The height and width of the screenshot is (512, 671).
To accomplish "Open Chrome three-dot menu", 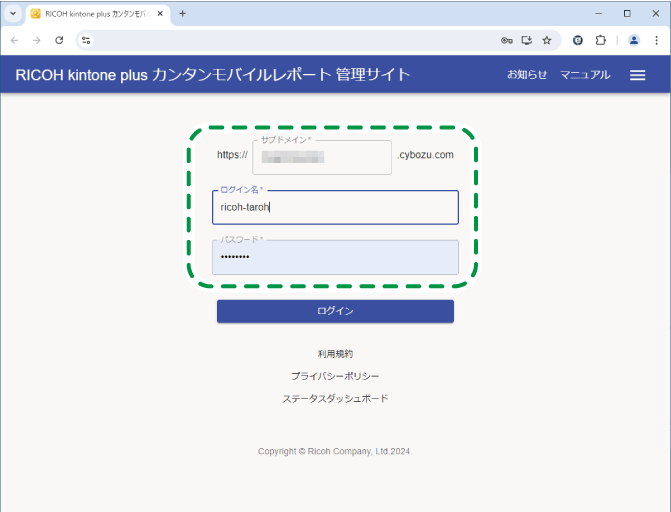I will tap(656, 40).
